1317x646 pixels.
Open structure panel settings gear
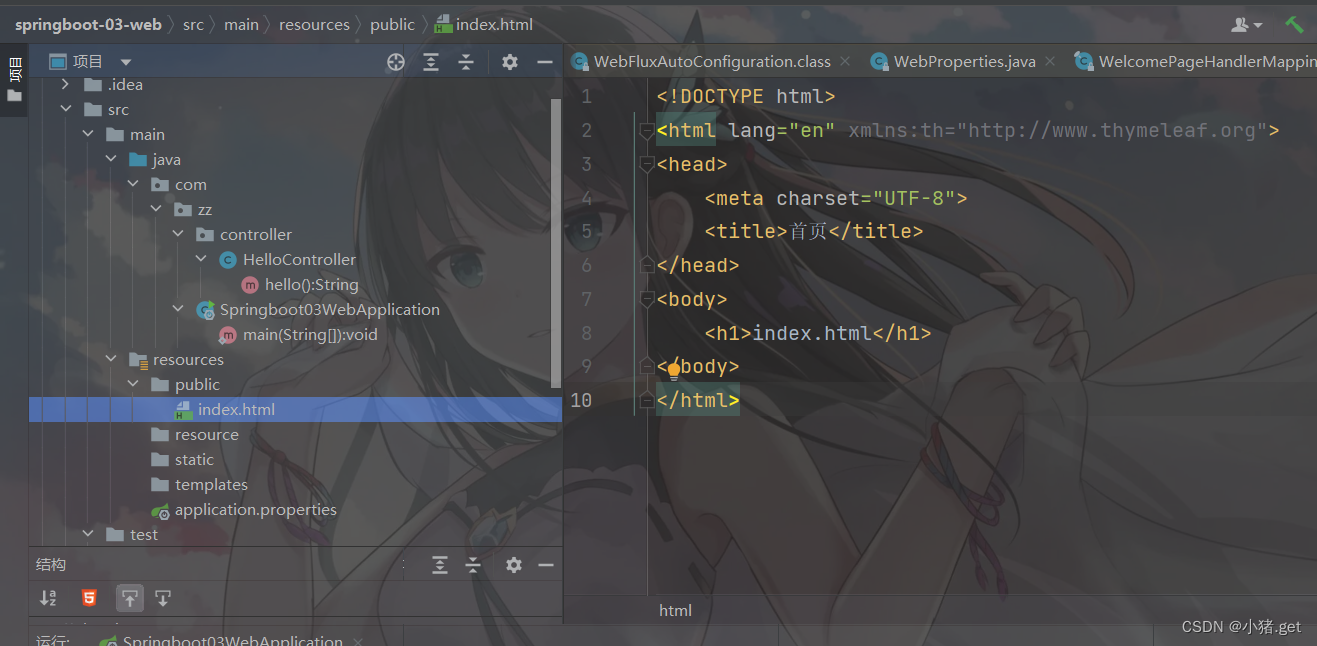[x=513, y=565]
